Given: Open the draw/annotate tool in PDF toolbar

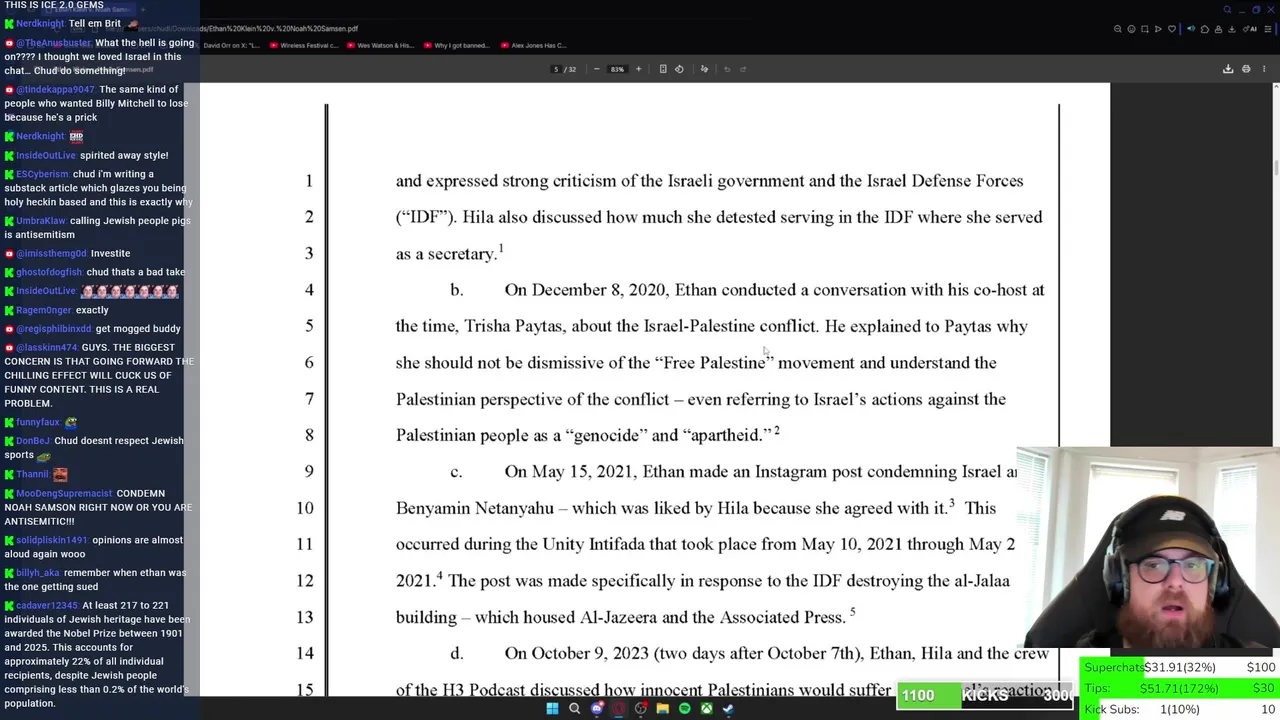Looking at the screenshot, I should [x=704, y=69].
